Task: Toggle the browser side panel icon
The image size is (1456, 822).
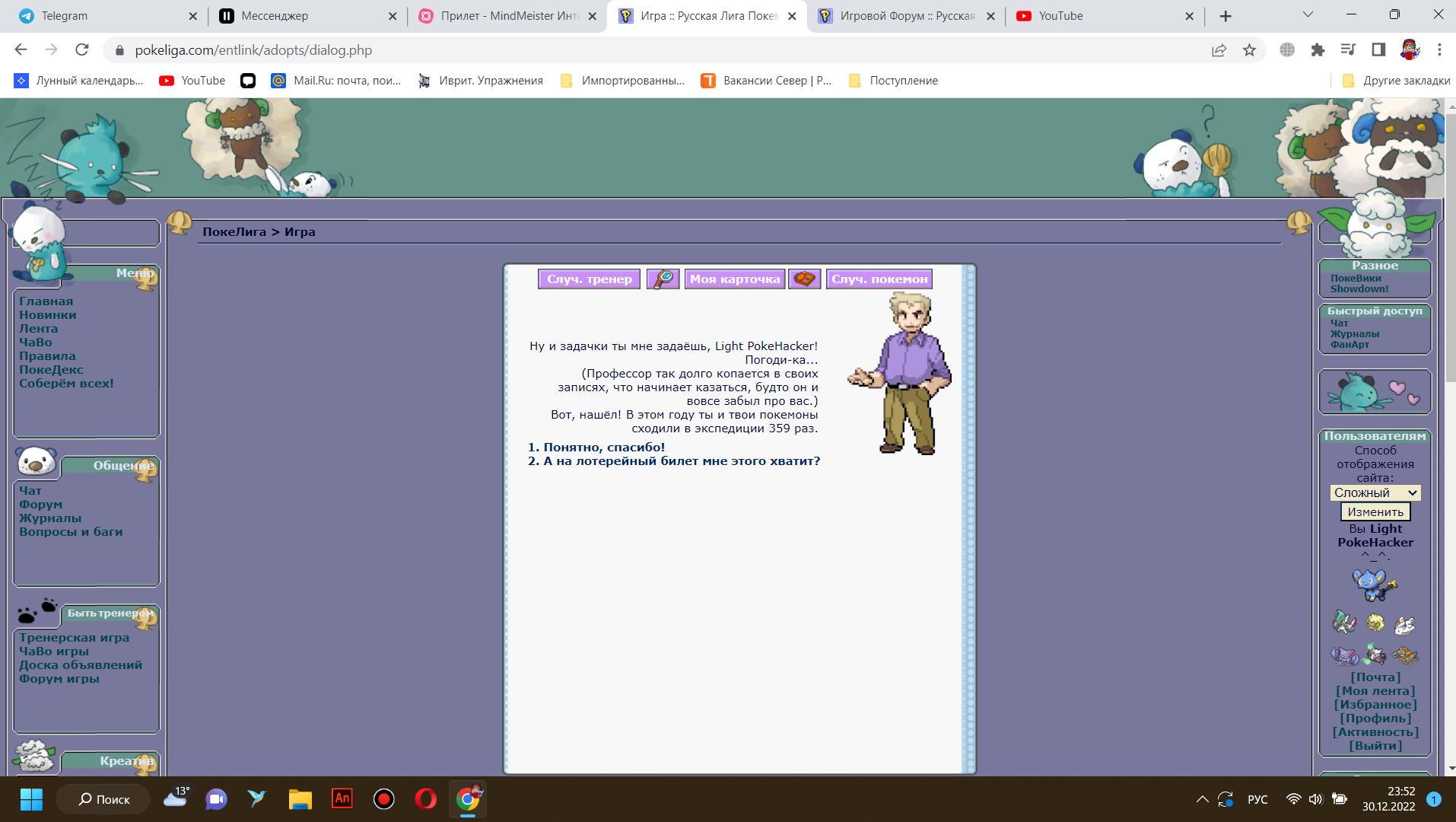Action: pos(1378,50)
